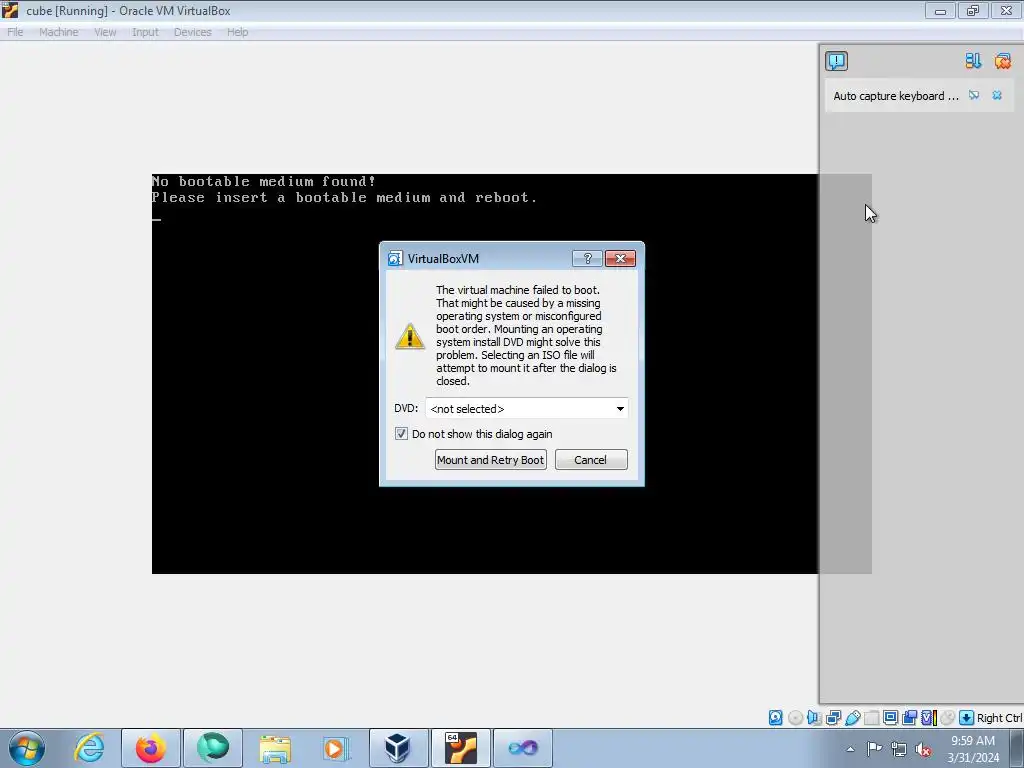Open the Help menu

[x=238, y=32]
